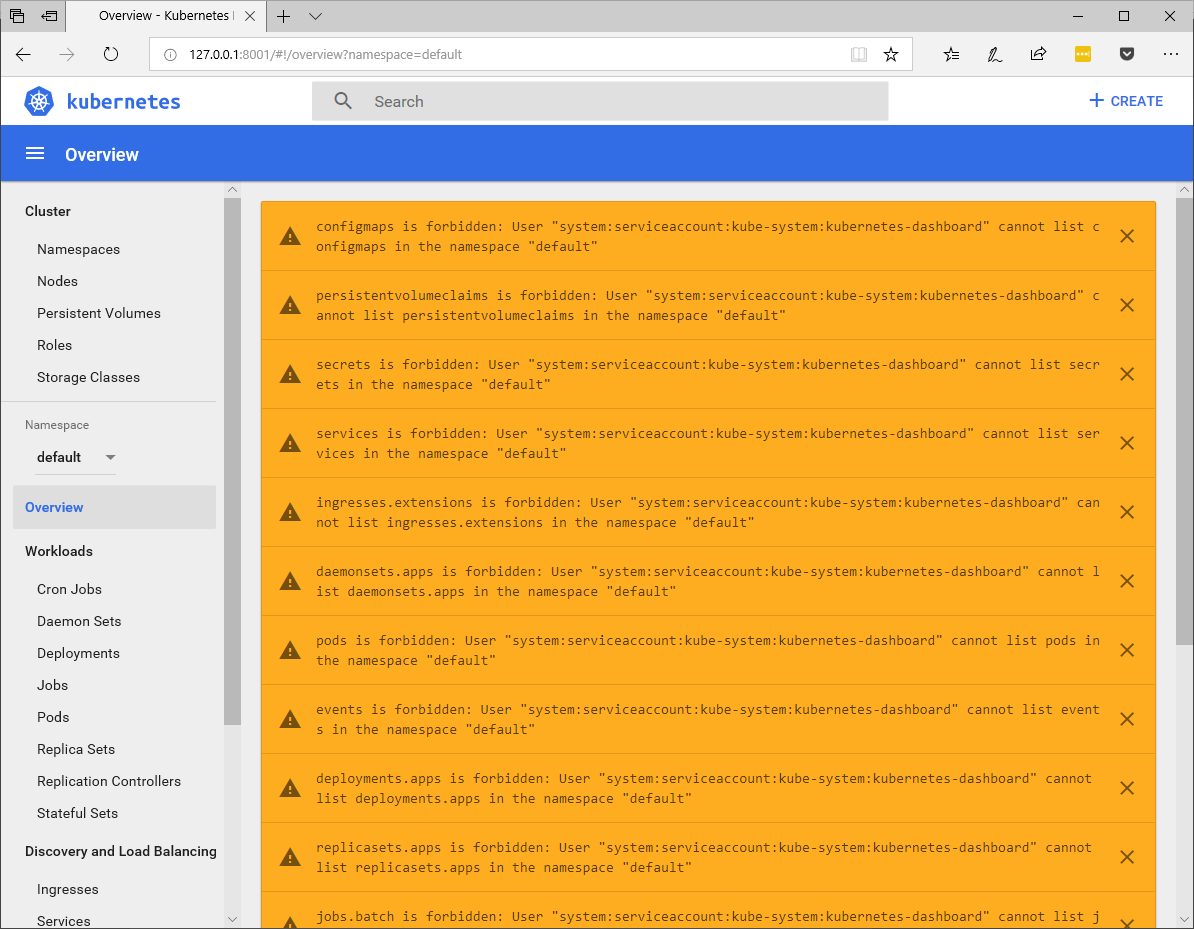
Task: Open Replication Controllers in sidebar
Action: point(109,781)
